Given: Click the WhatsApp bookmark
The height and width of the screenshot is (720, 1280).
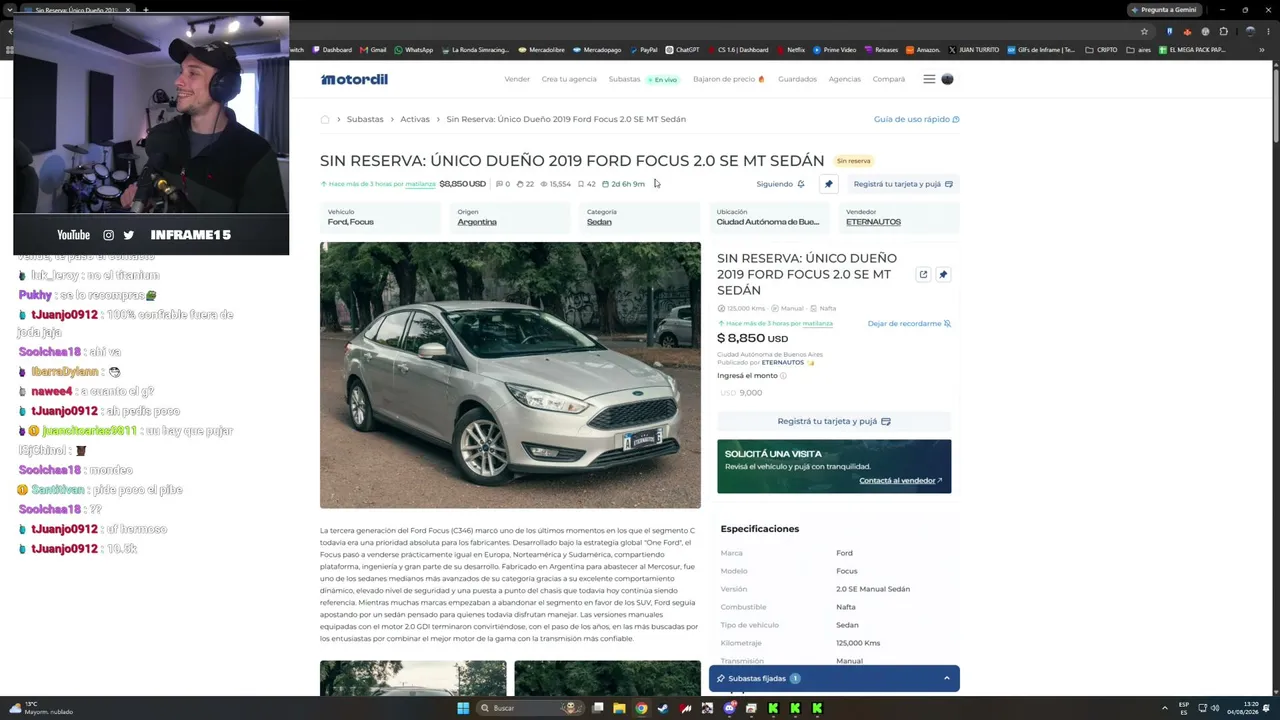Looking at the screenshot, I should pos(413,50).
